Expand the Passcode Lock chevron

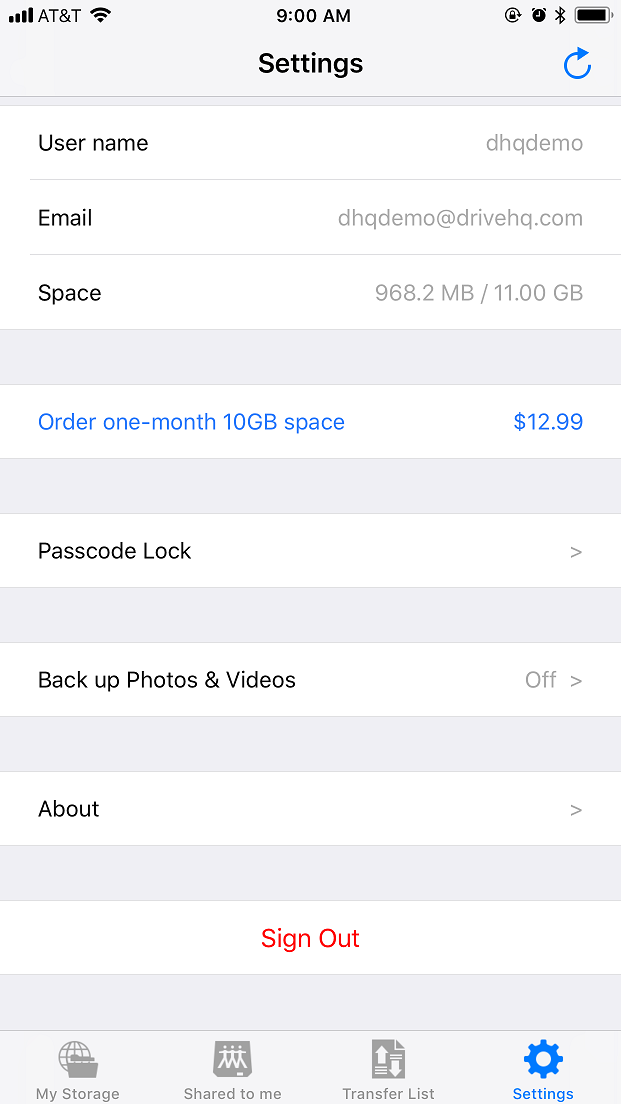(x=575, y=551)
